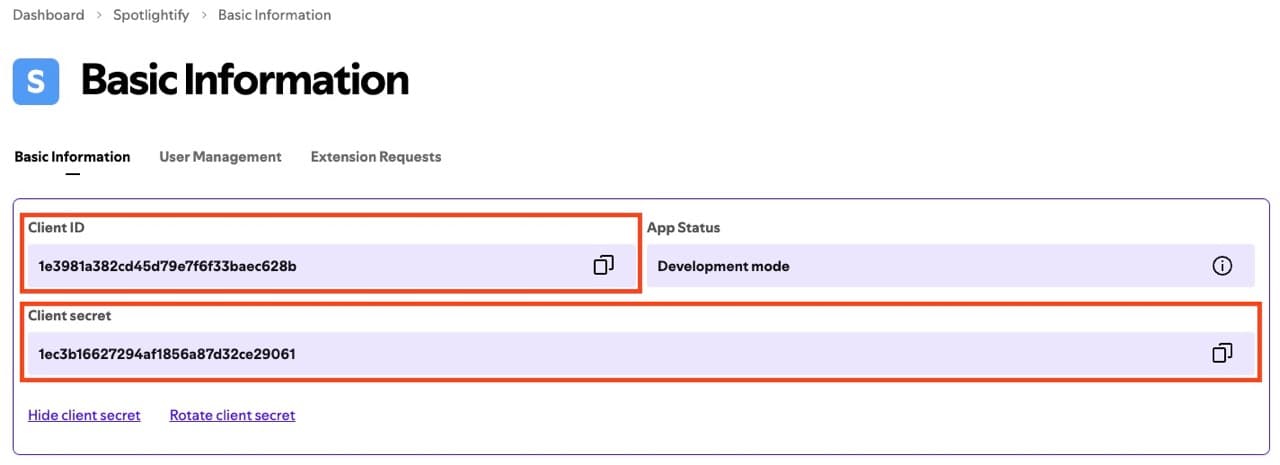Click the Development mode status box
The height and width of the screenshot is (465, 1280).
(950, 266)
